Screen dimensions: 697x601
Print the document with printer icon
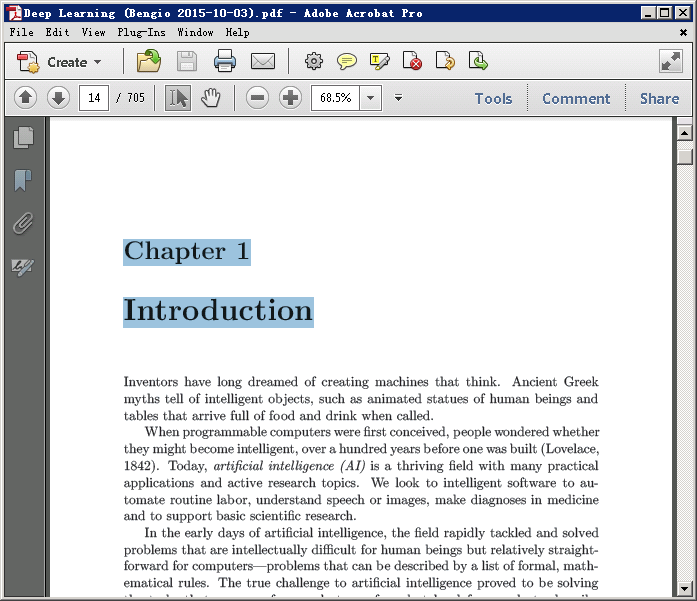225,61
